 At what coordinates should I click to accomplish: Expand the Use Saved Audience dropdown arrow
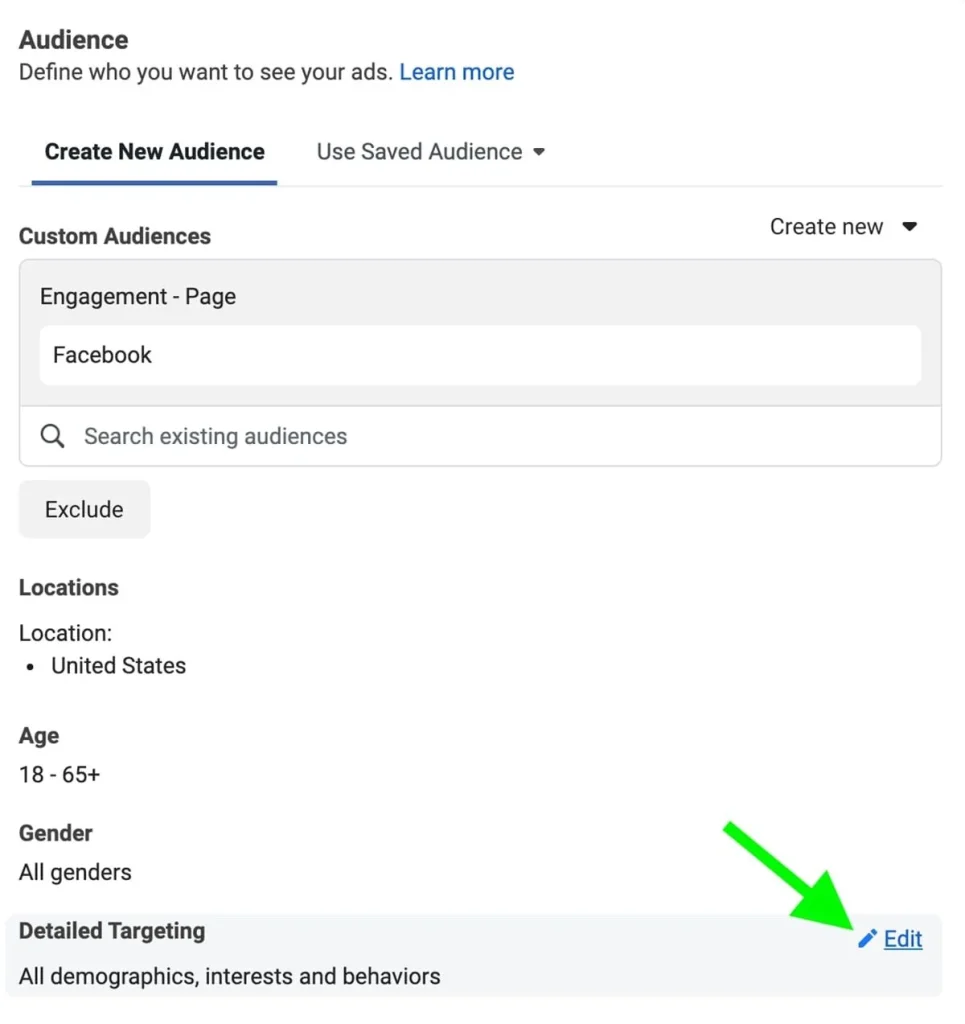point(539,152)
